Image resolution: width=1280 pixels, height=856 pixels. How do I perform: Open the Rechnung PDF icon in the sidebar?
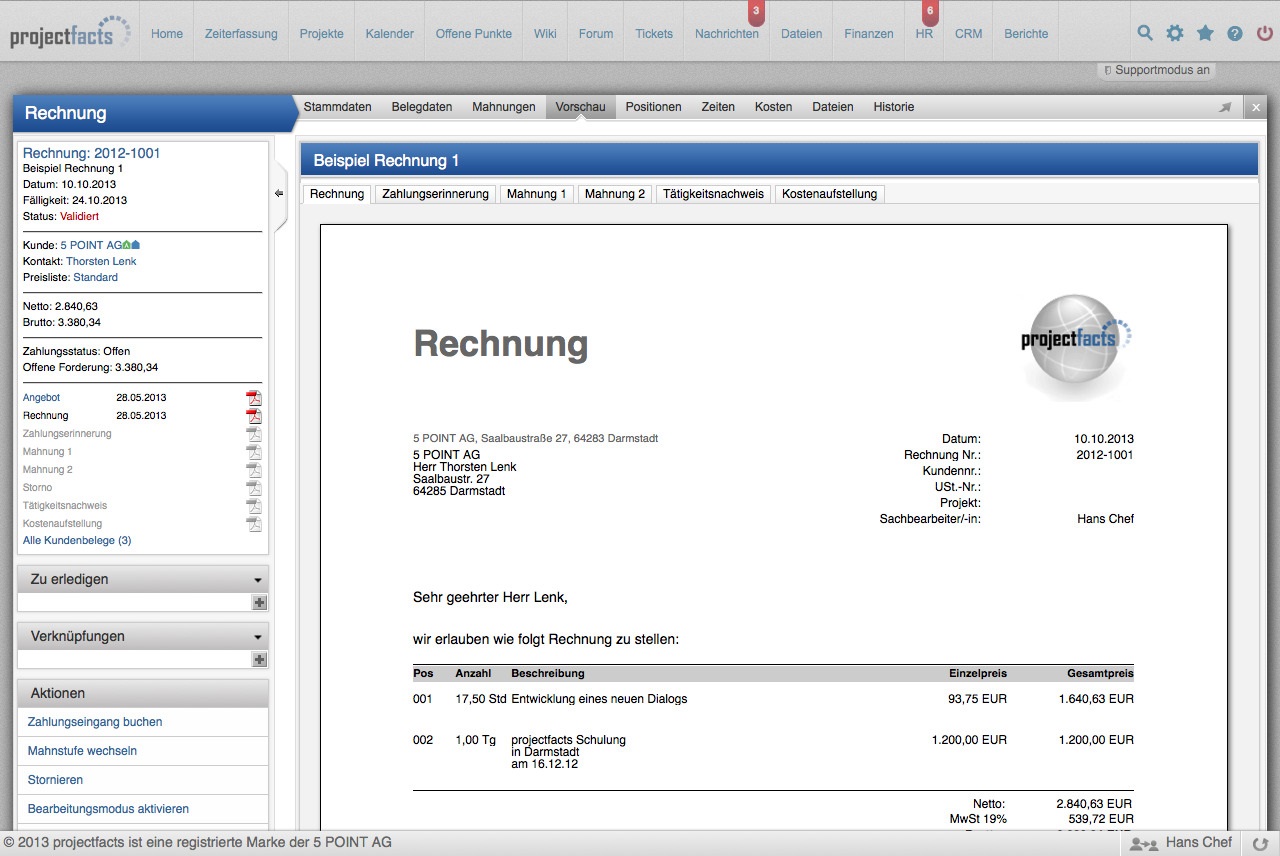[x=254, y=416]
